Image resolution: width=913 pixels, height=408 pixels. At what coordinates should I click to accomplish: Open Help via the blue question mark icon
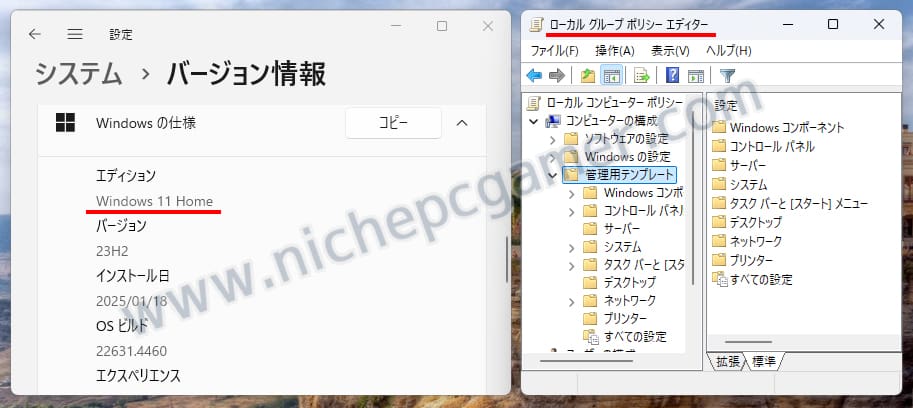[x=672, y=75]
